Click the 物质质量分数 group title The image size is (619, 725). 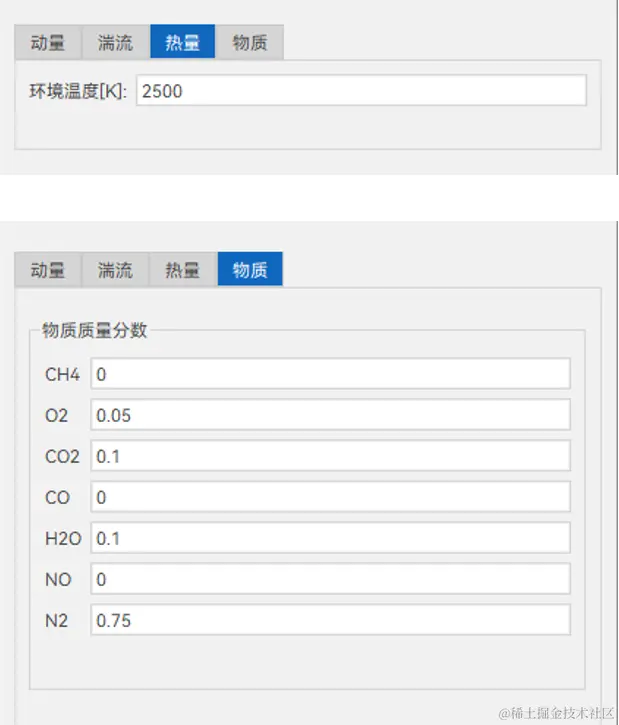[x=95, y=330]
